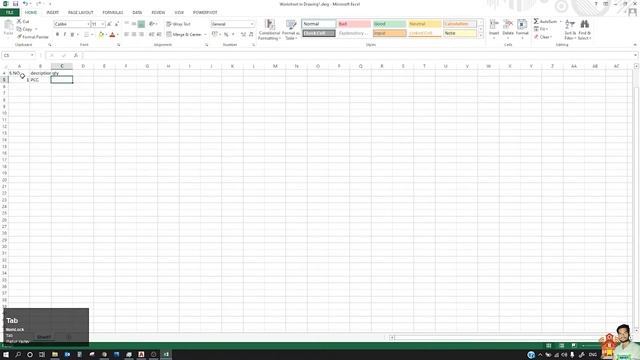Increase decimal places in Number group
This screenshot has height=360, width=640.
coord(244,35)
